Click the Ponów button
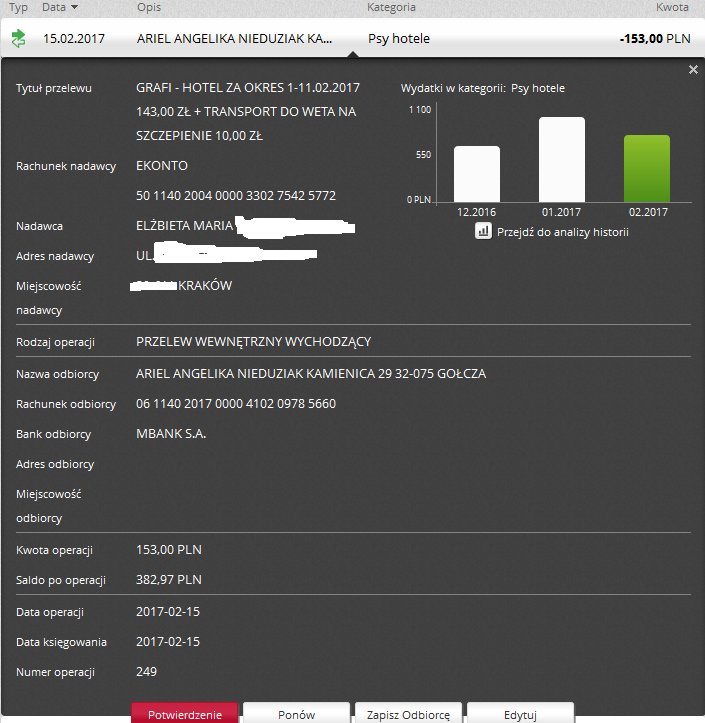 coord(297,714)
